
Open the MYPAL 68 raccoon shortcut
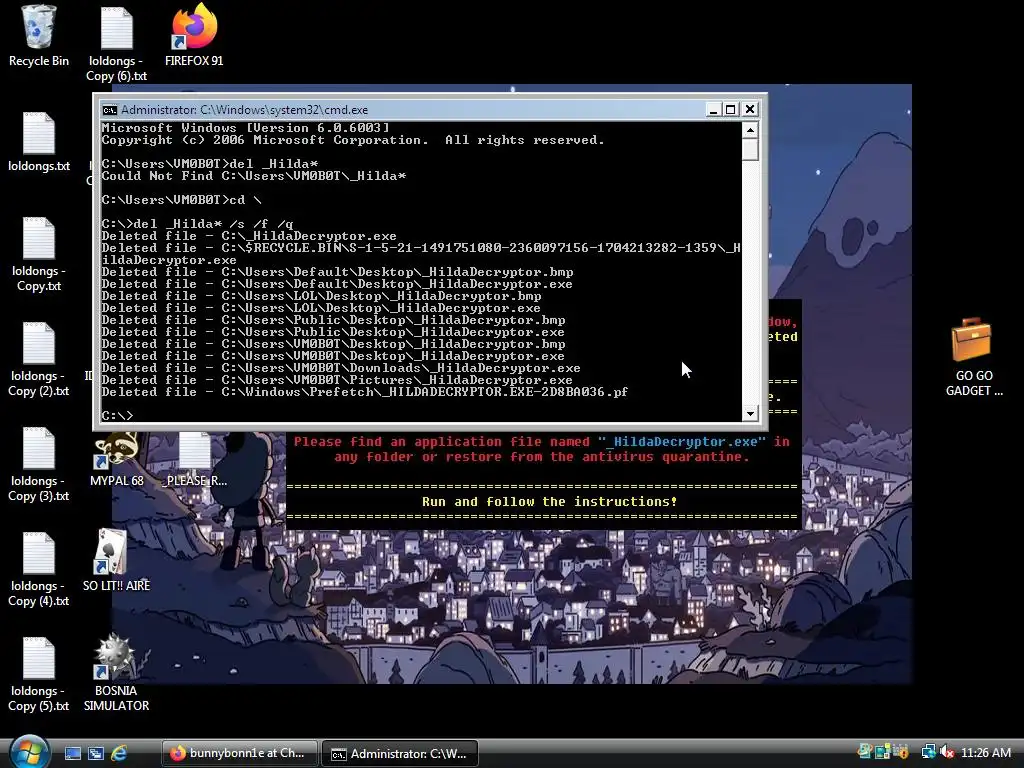coord(116,460)
